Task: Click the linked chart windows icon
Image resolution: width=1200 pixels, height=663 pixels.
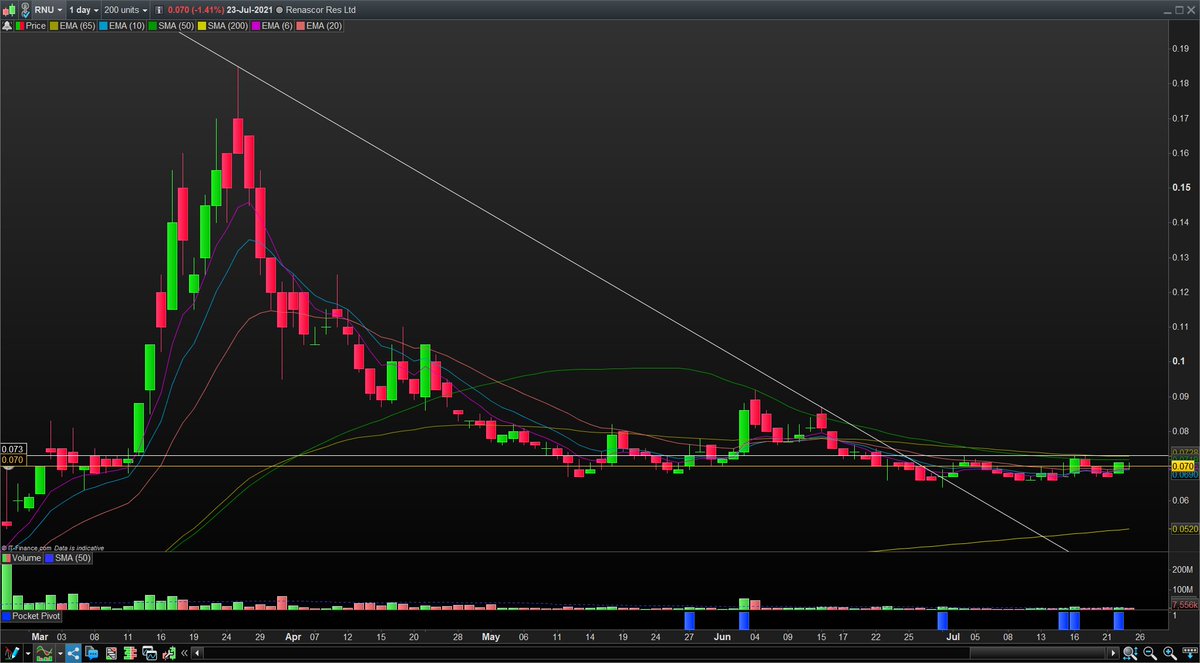Action: coord(149,652)
